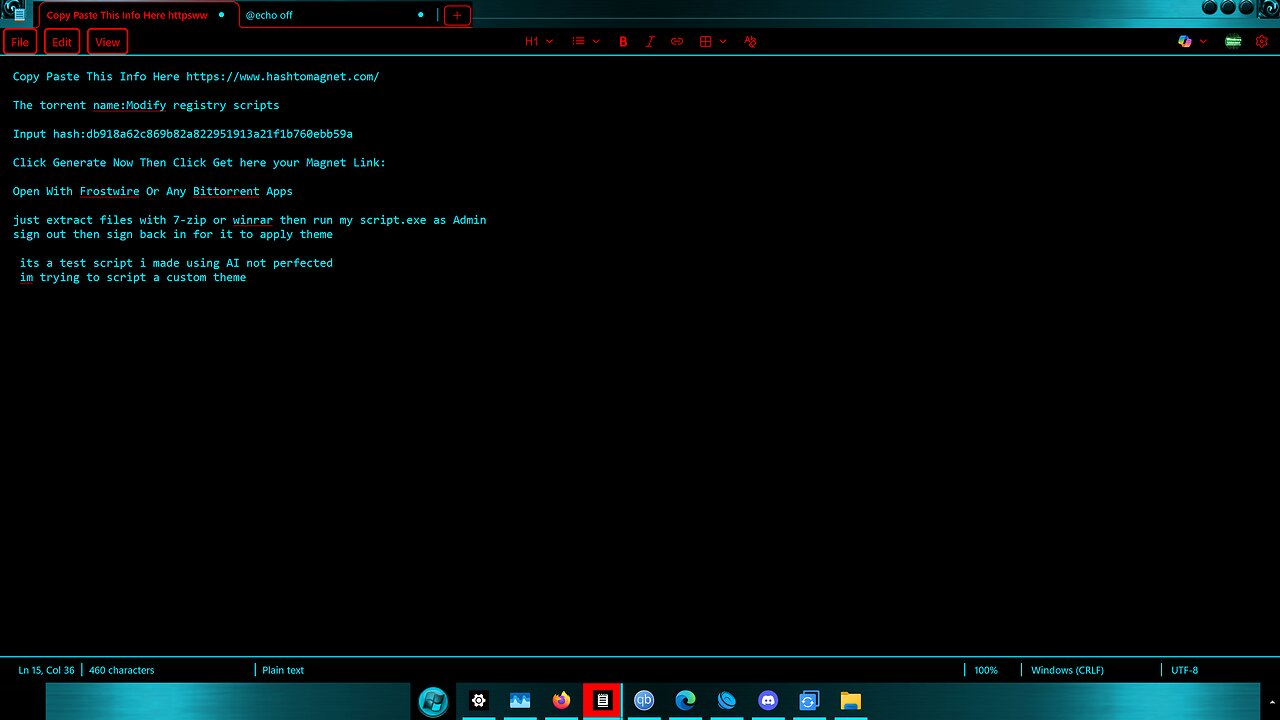This screenshot has width=1280, height=720.
Task: Open the Edit menu
Action: pyautogui.click(x=62, y=42)
